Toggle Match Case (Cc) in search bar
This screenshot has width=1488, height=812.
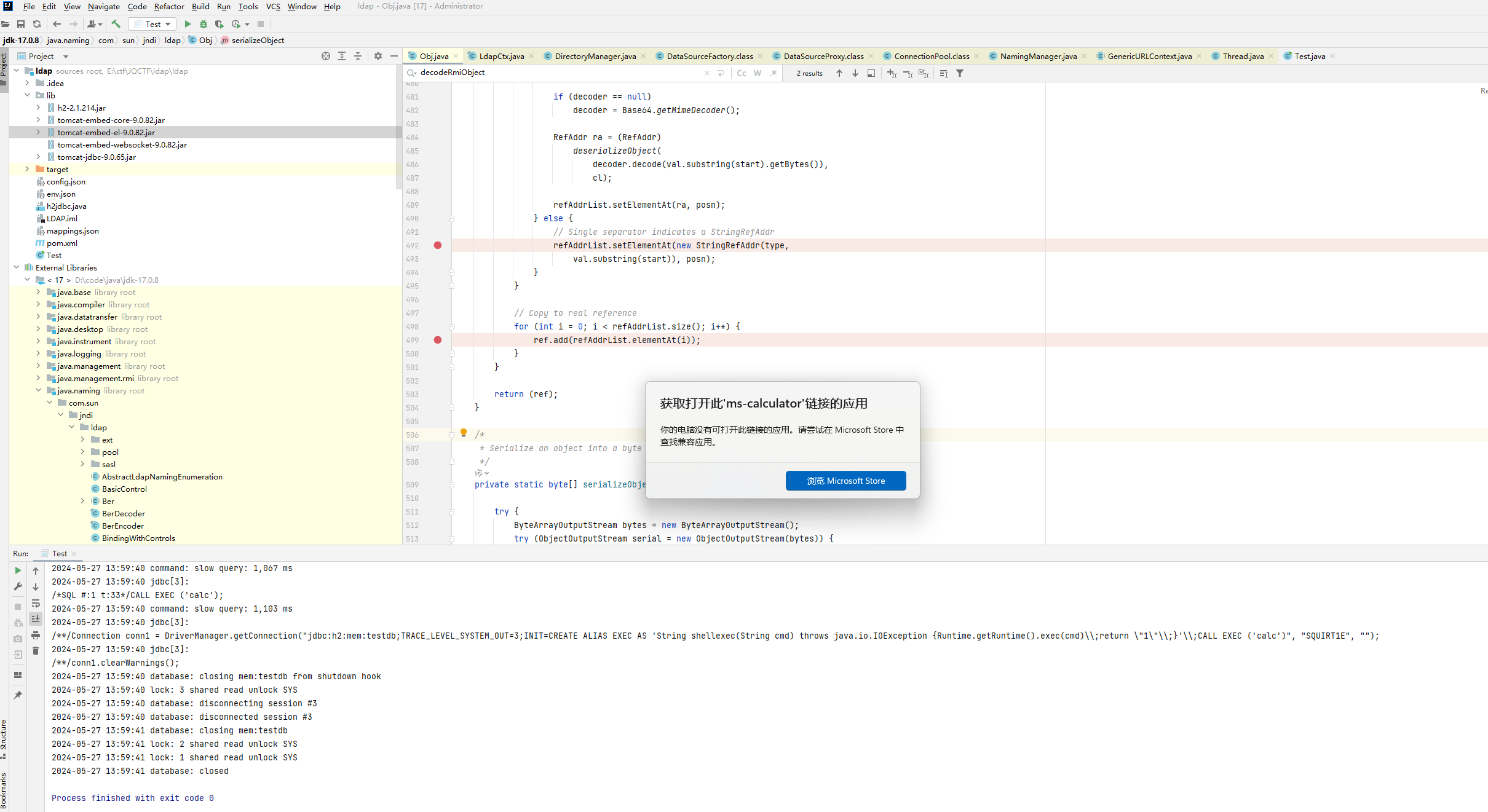coord(742,73)
